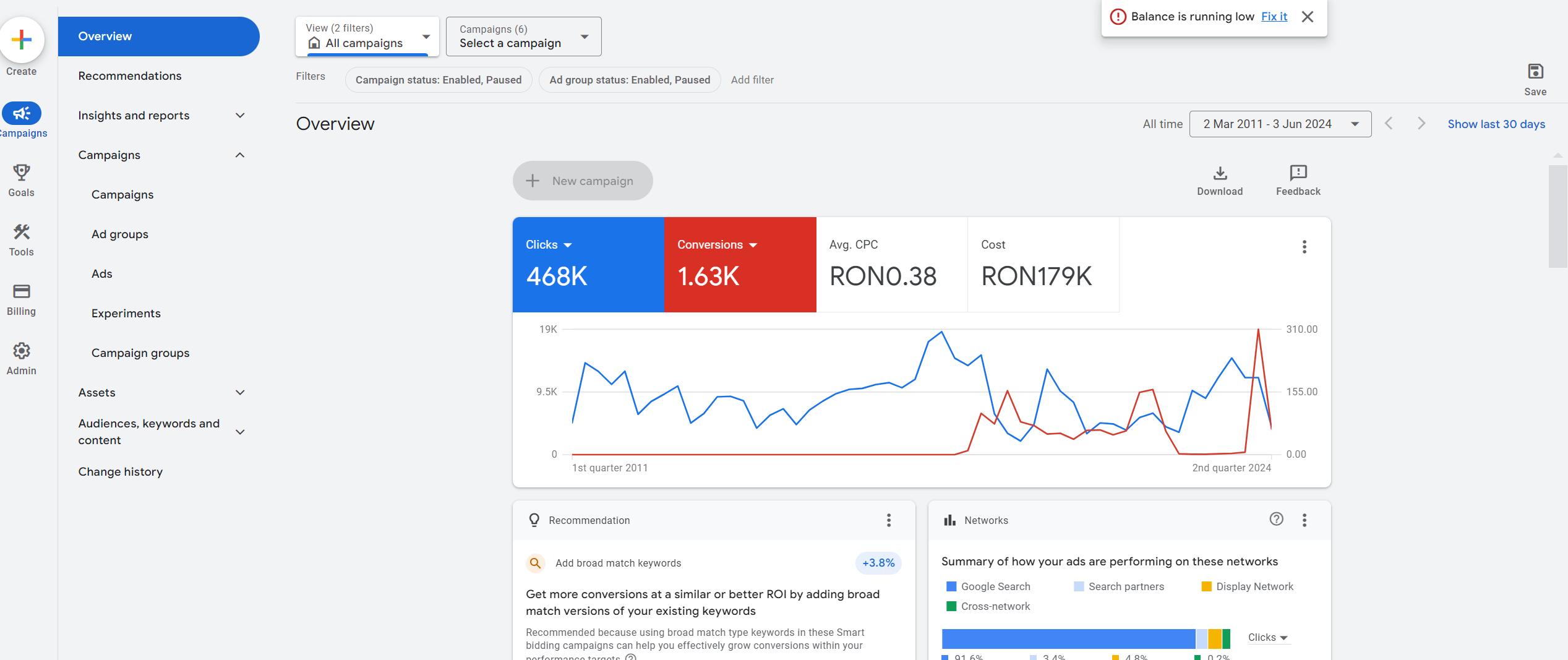Screen dimensions: 1568x660
Task: Open the Goals trophy icon
Action: tap(22, 173)
